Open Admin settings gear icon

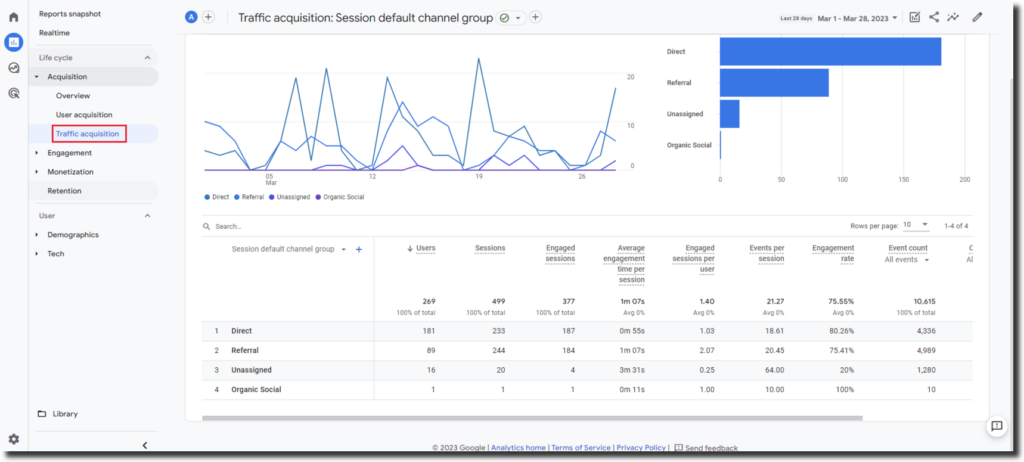click(x=13, y=439)
